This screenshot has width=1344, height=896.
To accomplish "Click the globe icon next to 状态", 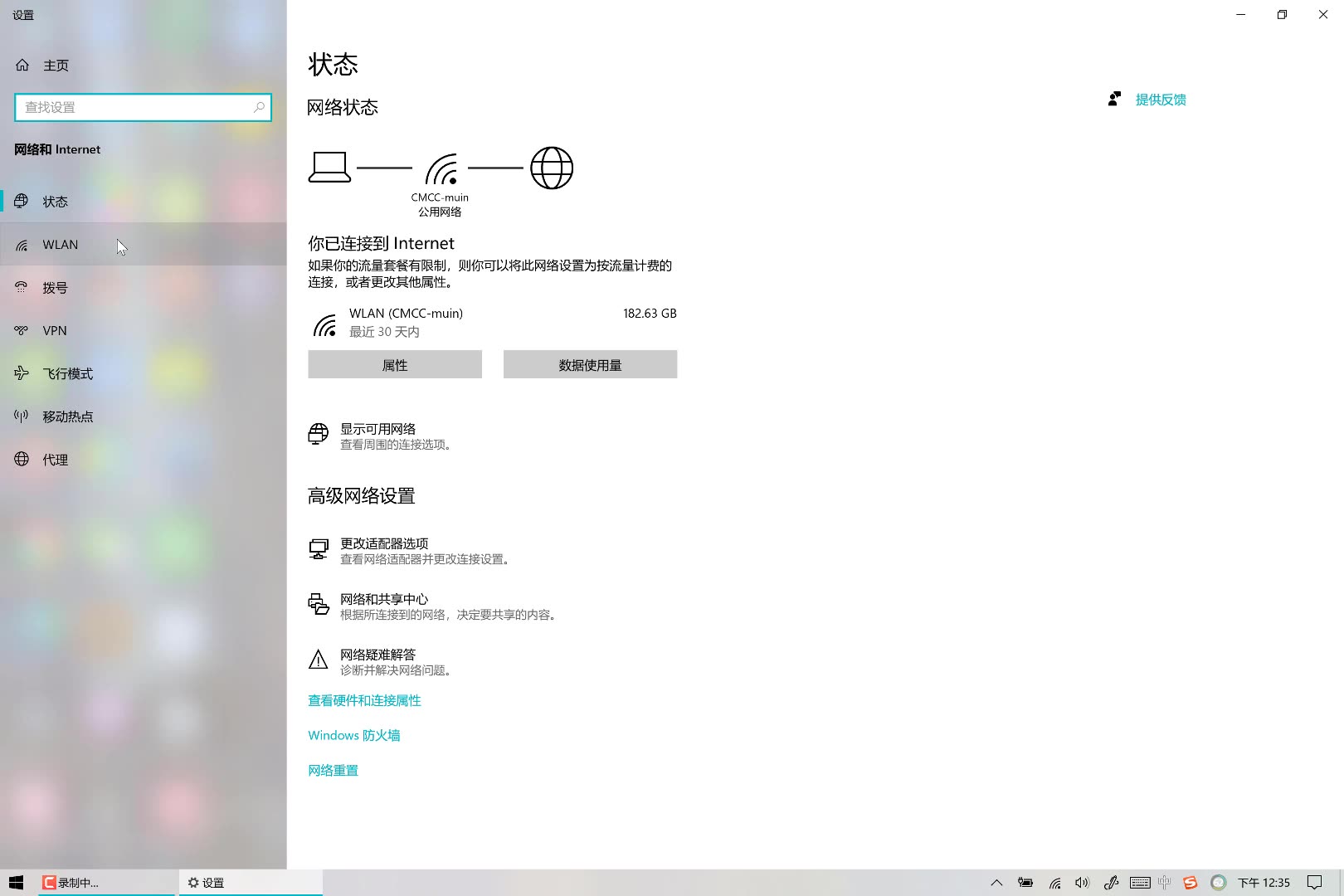I will (x=22, y=201).
